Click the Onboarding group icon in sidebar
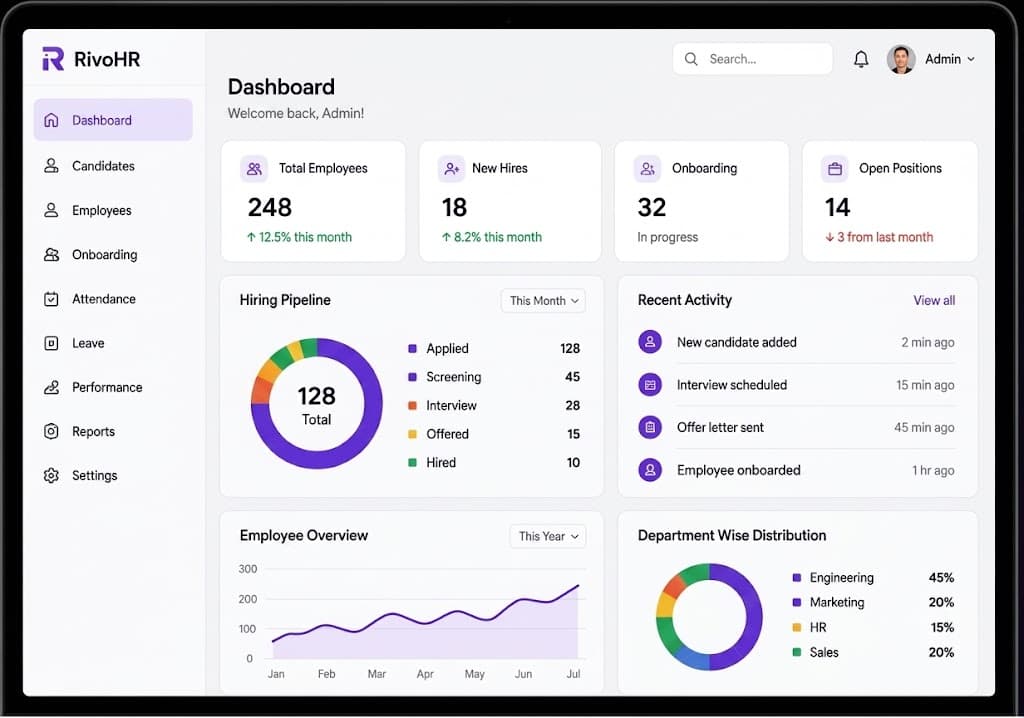This screenshot has height=718, width=1024. coord(51,254)
